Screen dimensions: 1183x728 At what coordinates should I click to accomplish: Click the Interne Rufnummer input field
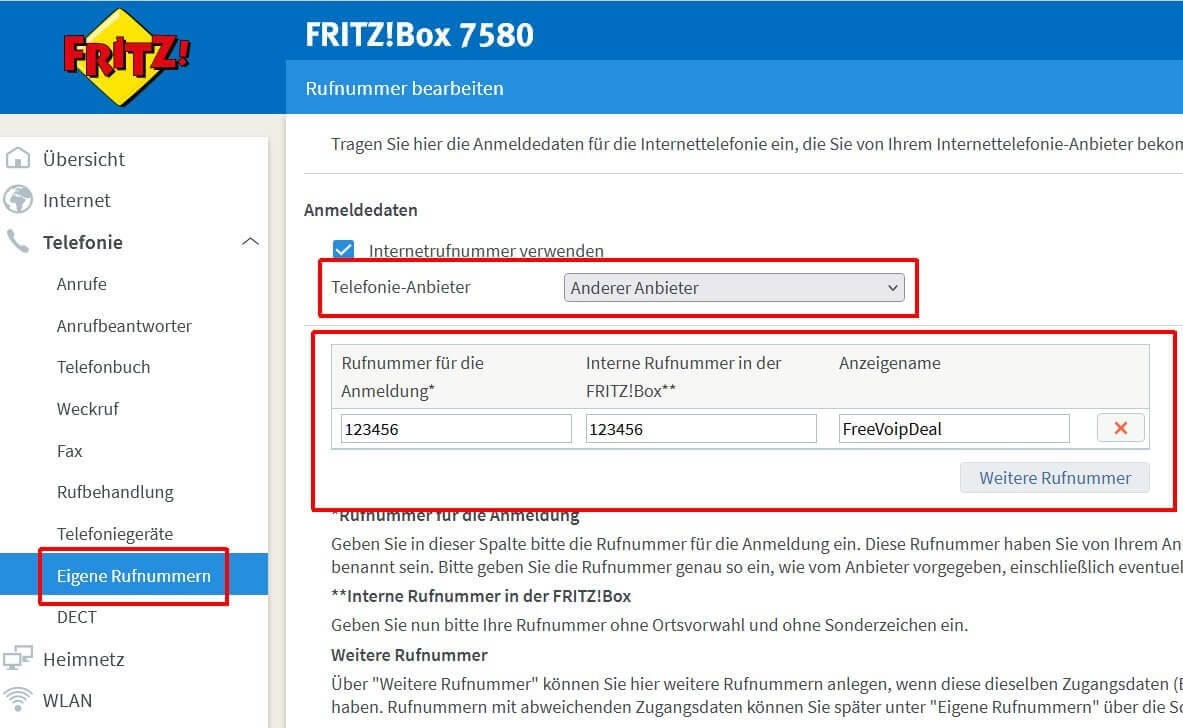(701, 429)
